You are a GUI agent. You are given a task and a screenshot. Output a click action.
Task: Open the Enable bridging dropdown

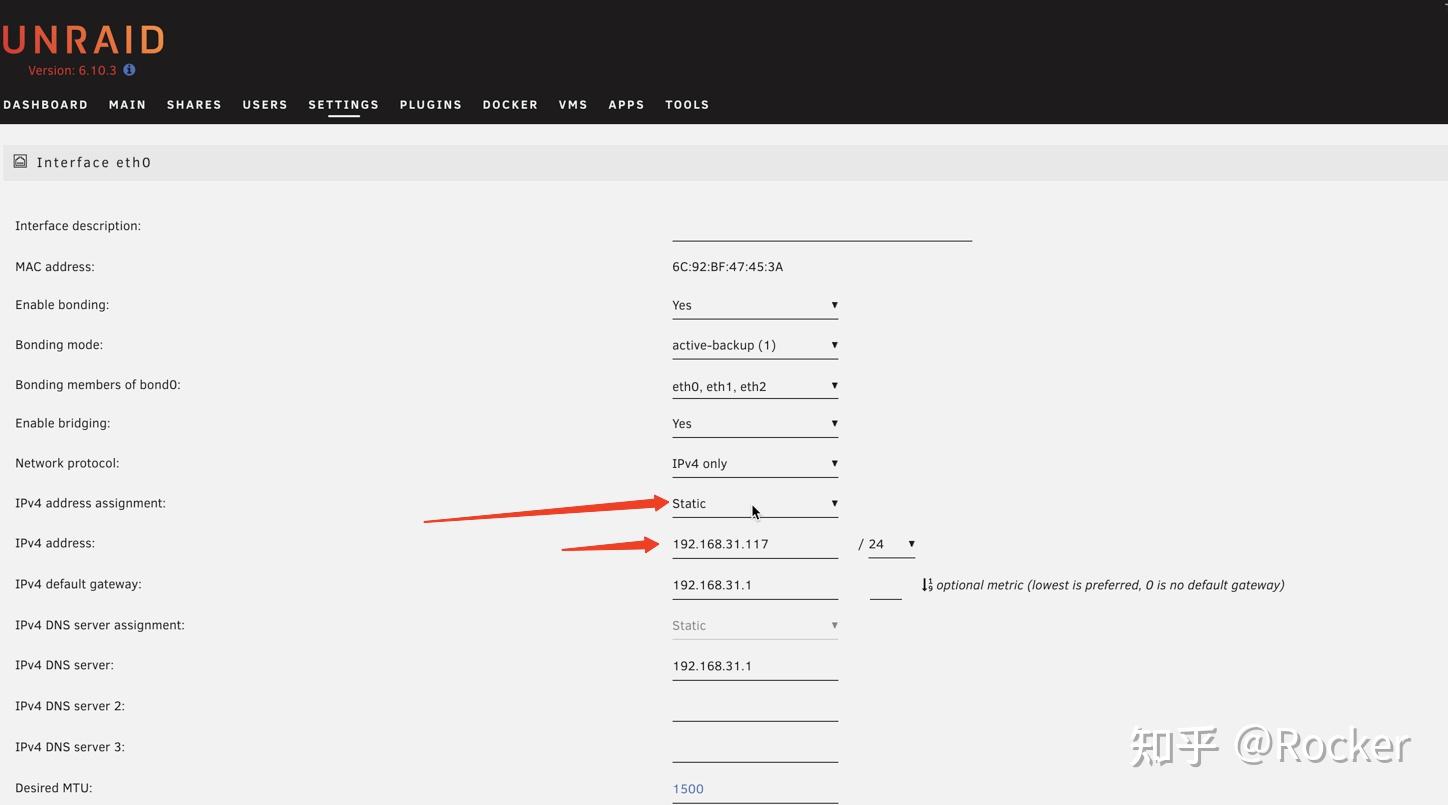[755, 424]
